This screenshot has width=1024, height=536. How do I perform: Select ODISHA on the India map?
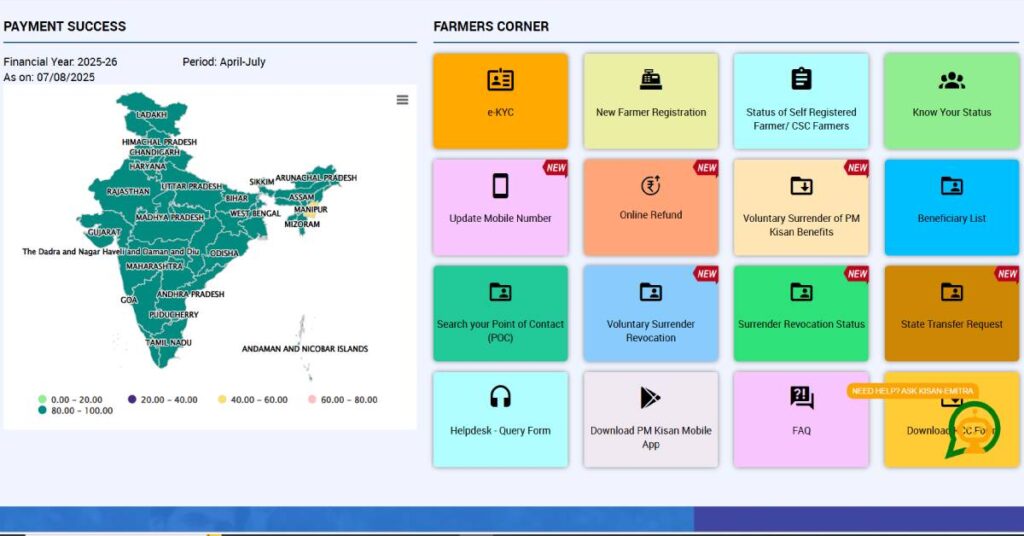click(x=223, y=253)
